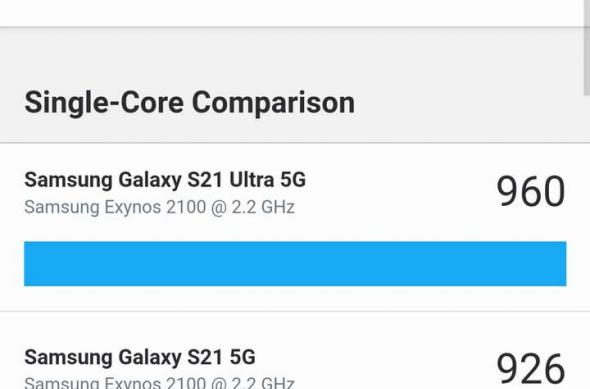590x389 pixels.
Task: Click the right end of the blue bar
Action: click(x=561, y=264)
